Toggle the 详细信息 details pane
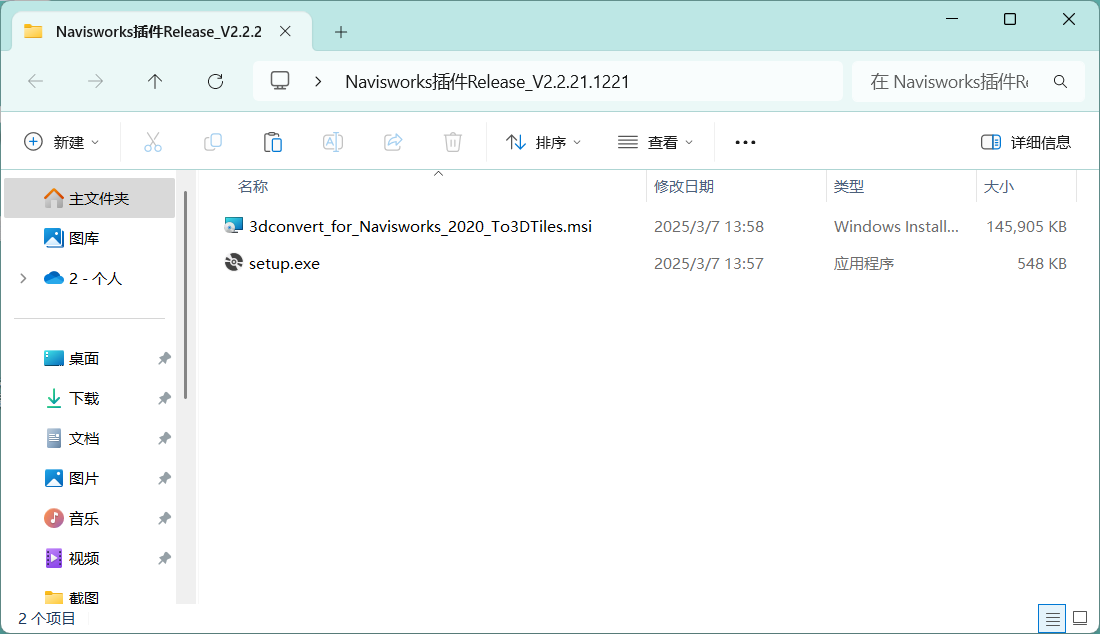 click(x=1026, y=142)
